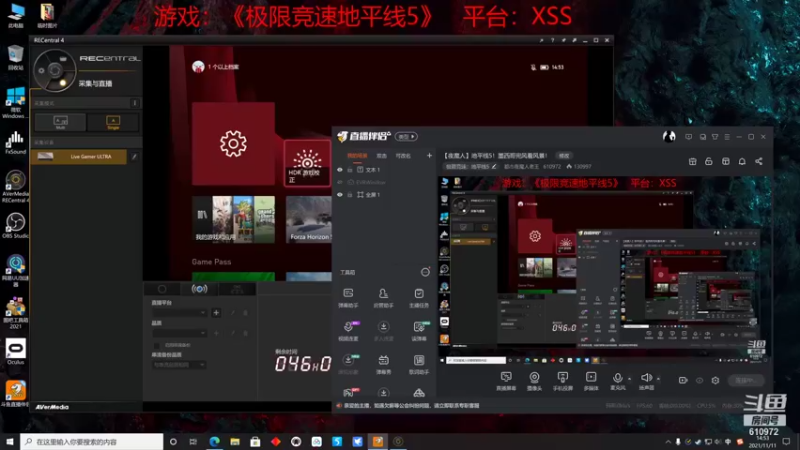Screen dimensions: 800x450
Task: Open the microphone tool with purple badge
Action: click(x=348, y=331)
